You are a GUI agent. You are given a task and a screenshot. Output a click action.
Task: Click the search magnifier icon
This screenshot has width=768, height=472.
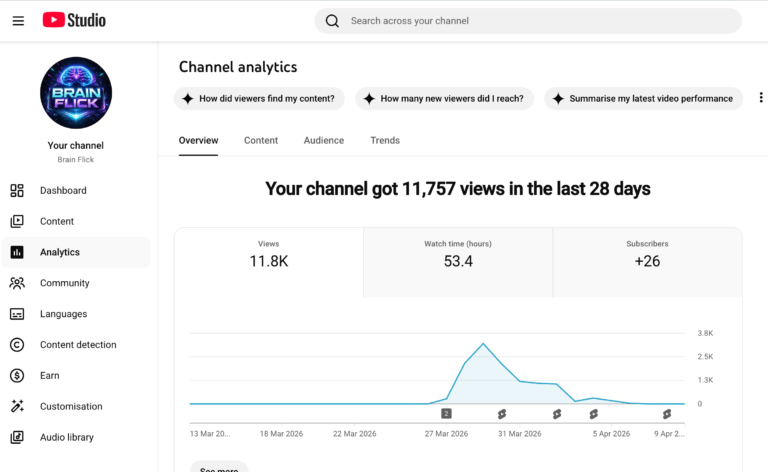click(x=333, y=20)
